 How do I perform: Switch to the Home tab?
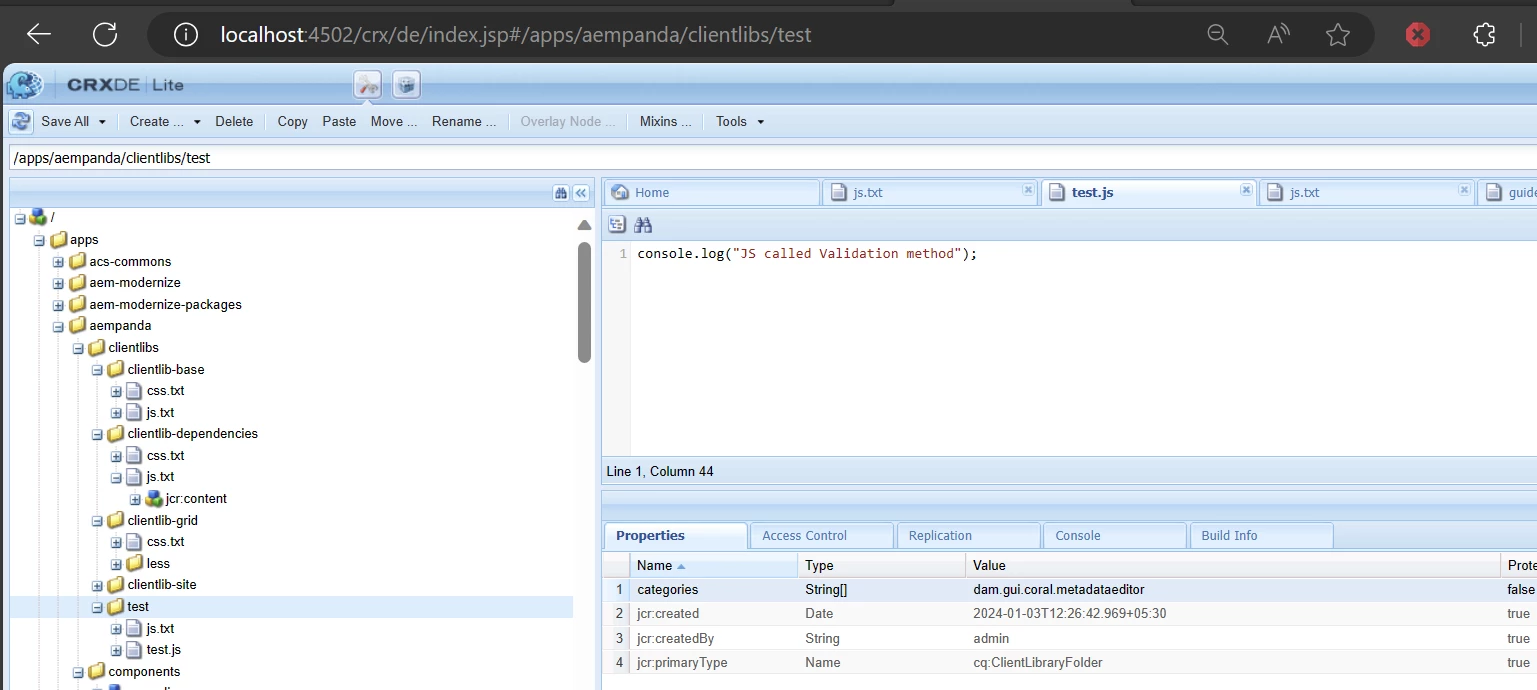pos(711,192)
